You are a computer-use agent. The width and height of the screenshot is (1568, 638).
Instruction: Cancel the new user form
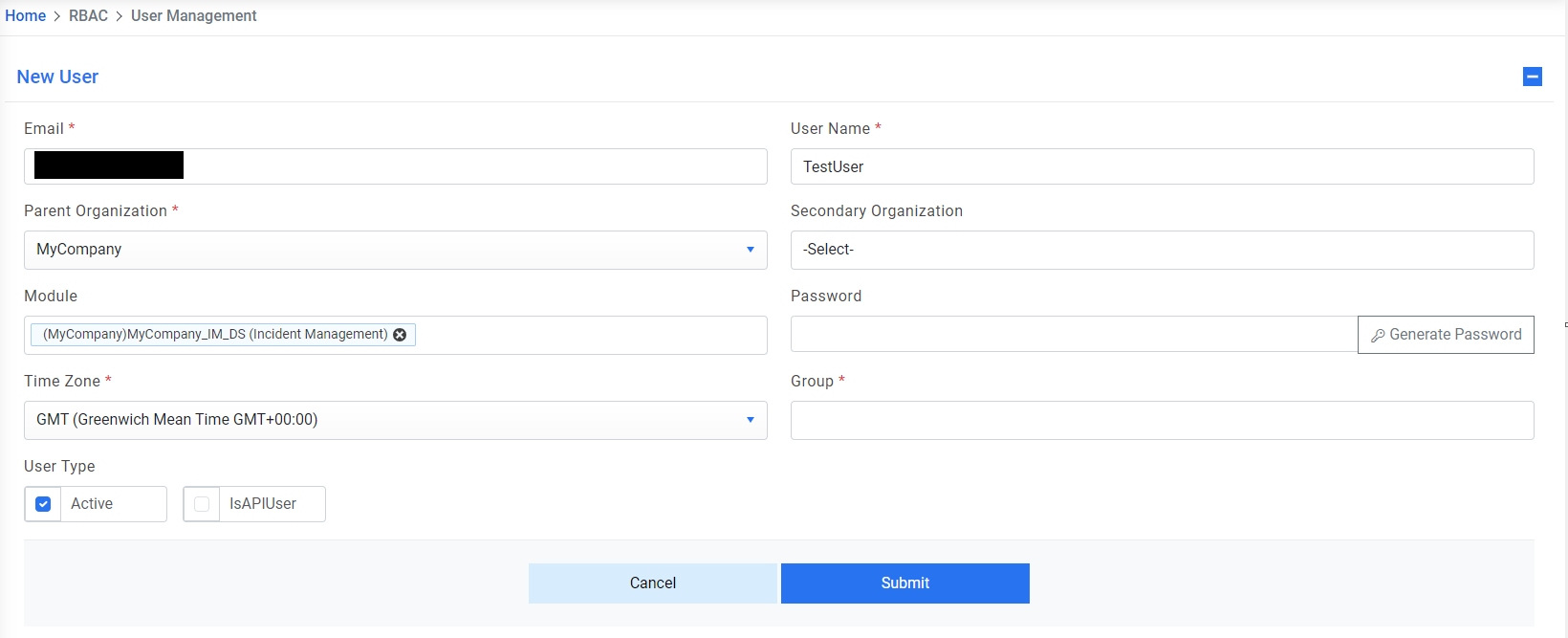(653, 583)
